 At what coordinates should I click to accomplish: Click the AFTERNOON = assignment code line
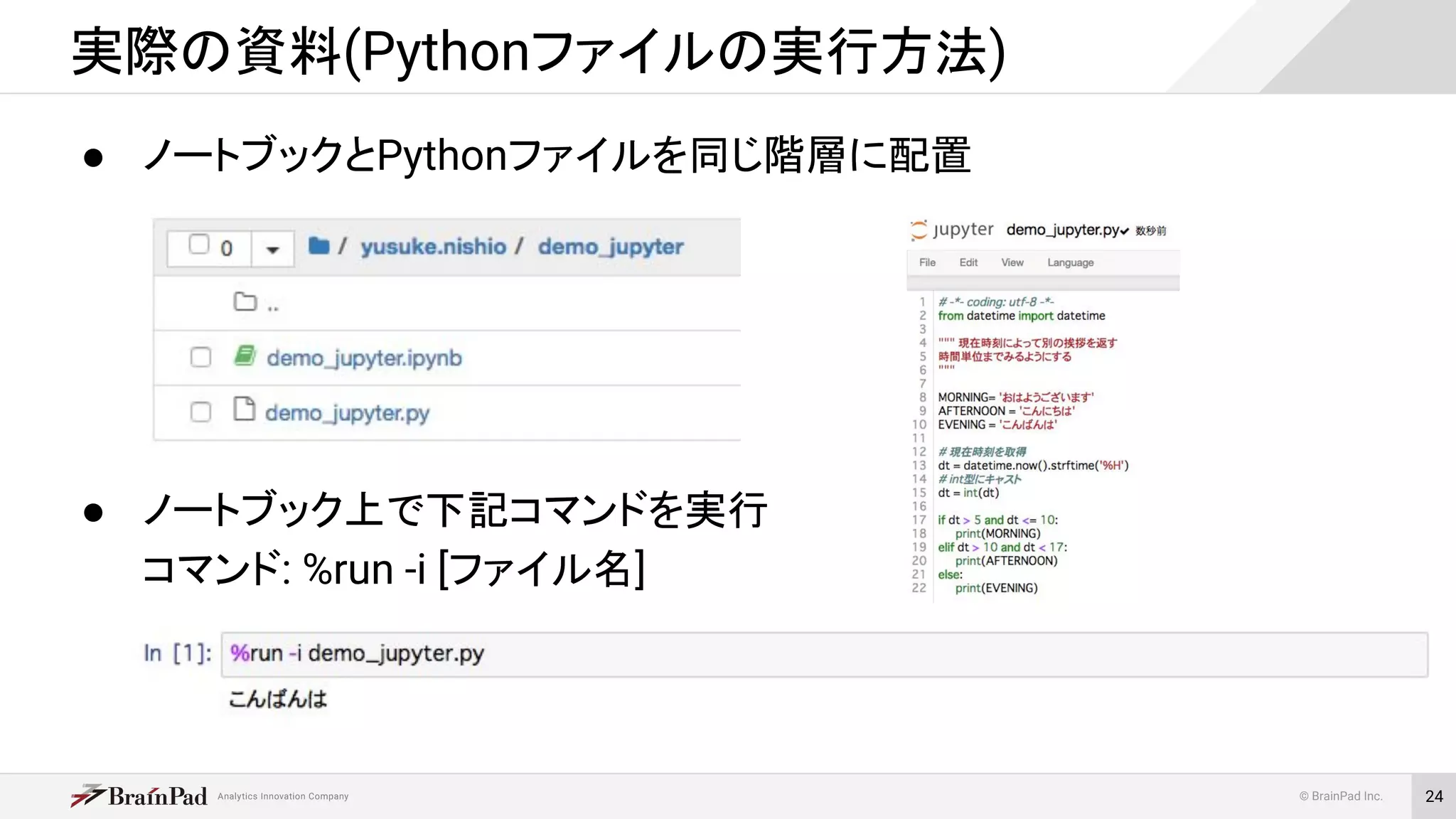[x=1006, y=411]
